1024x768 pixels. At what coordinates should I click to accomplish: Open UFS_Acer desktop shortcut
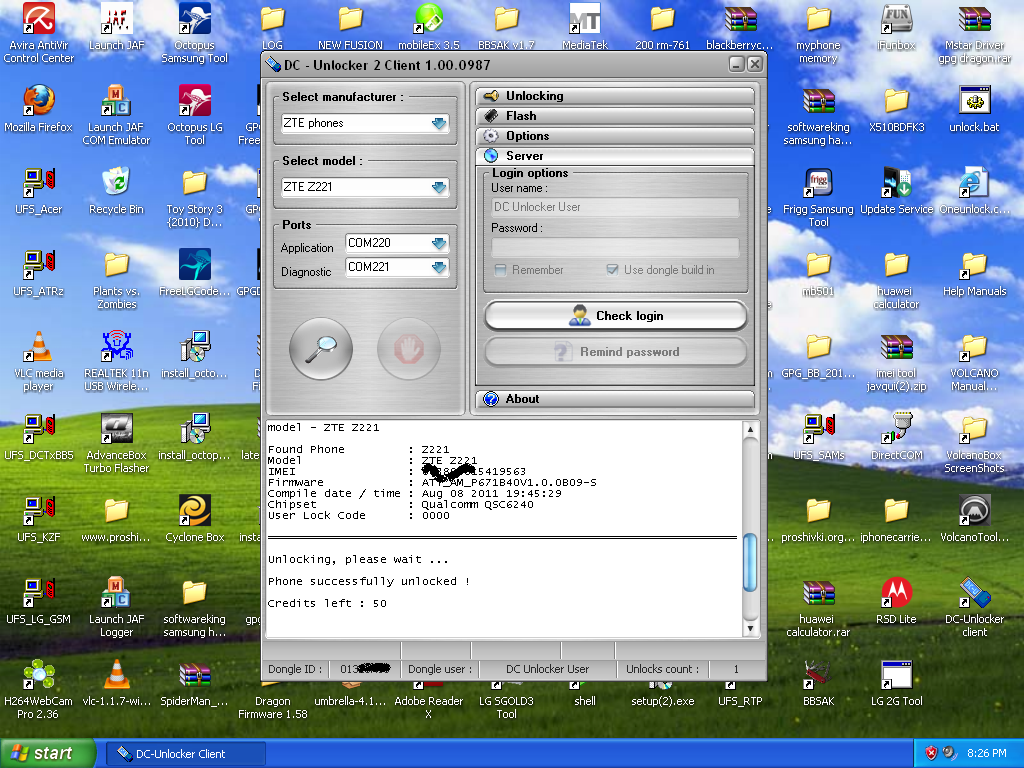click(x=39, y=191)
